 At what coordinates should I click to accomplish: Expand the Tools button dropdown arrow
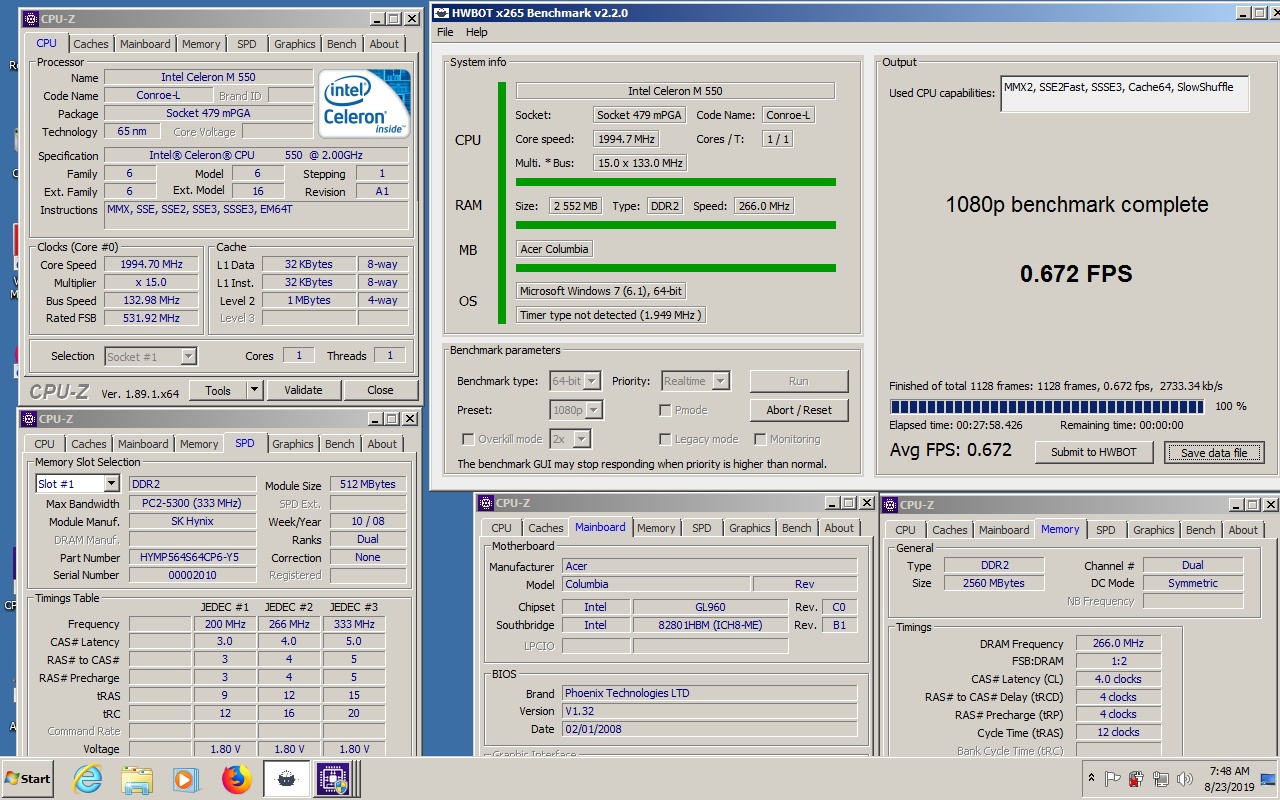255,390
